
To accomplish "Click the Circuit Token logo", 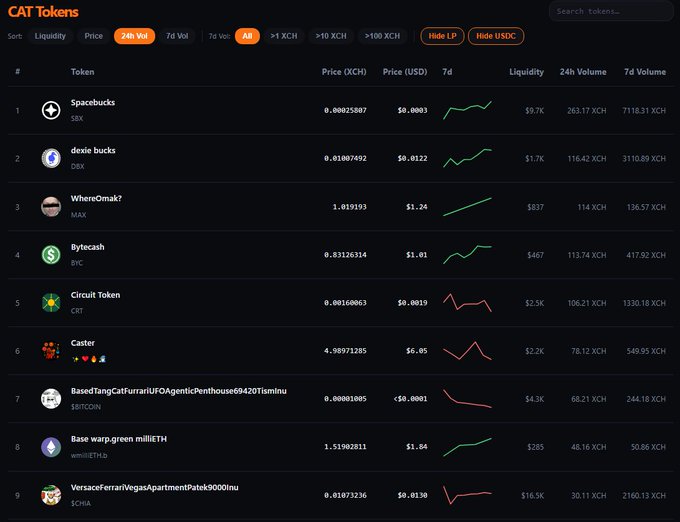I will [51, 303].
